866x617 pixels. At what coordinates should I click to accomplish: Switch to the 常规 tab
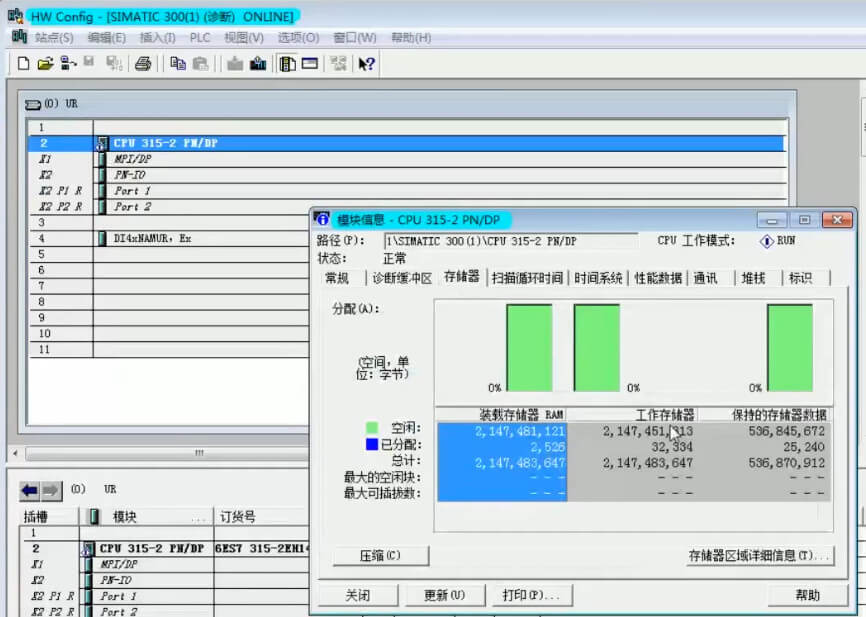pyautogui.click(x=337, y=278)
